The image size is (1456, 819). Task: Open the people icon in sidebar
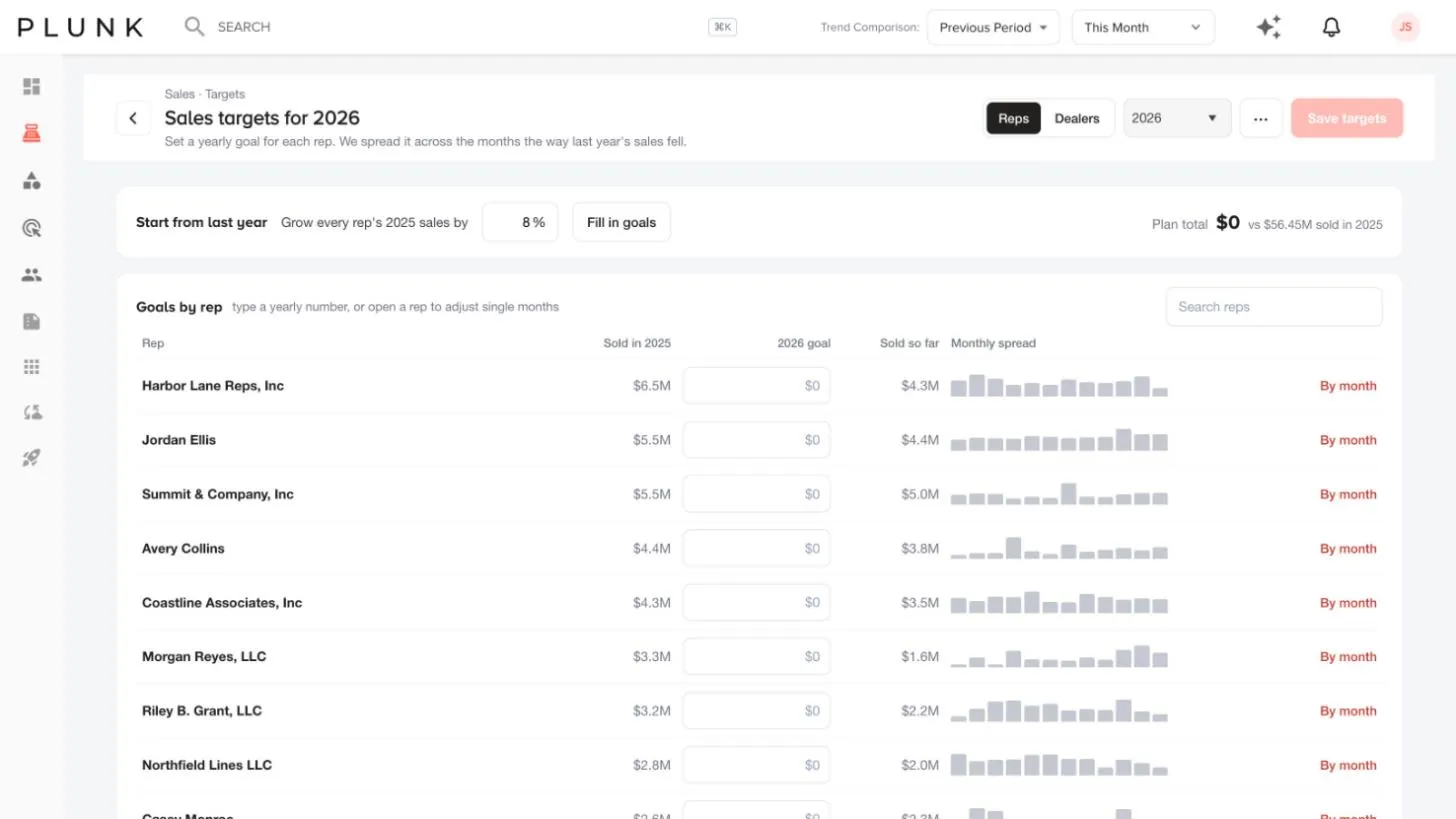(31, 275)
